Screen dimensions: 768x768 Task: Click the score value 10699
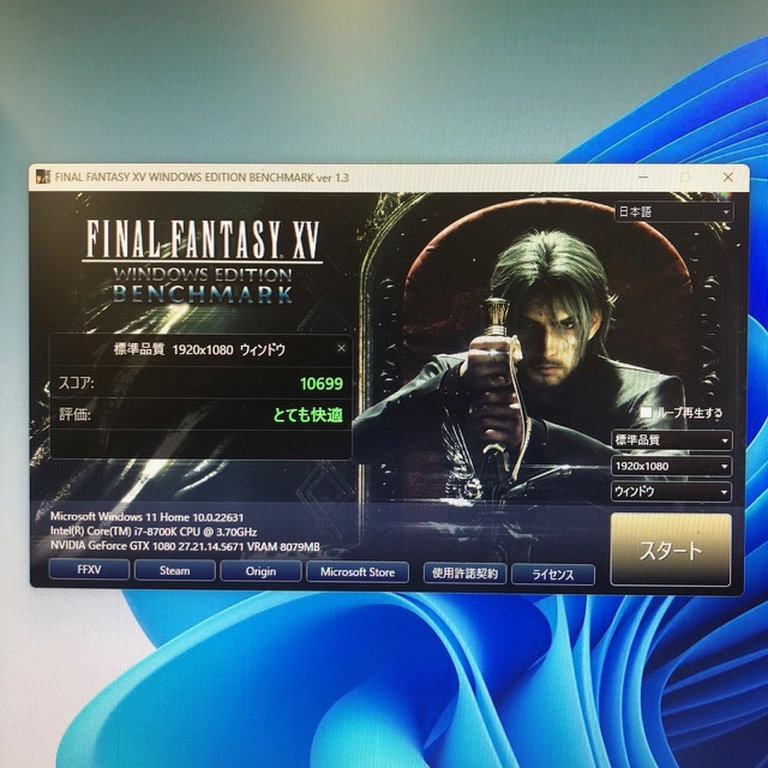pyautogui.click(x=321, y=383)
